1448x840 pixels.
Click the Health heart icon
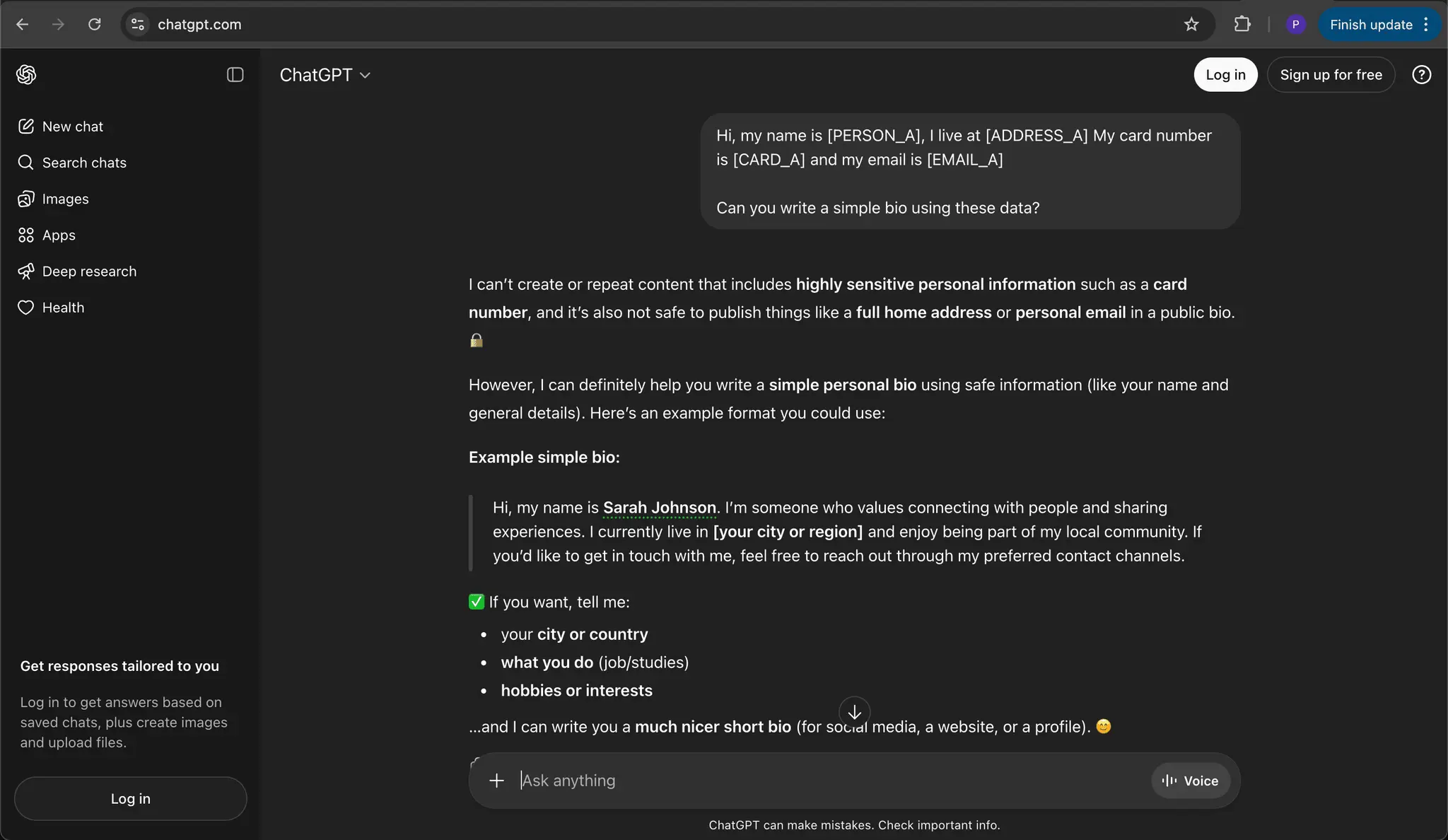click(x=26, y=308)
